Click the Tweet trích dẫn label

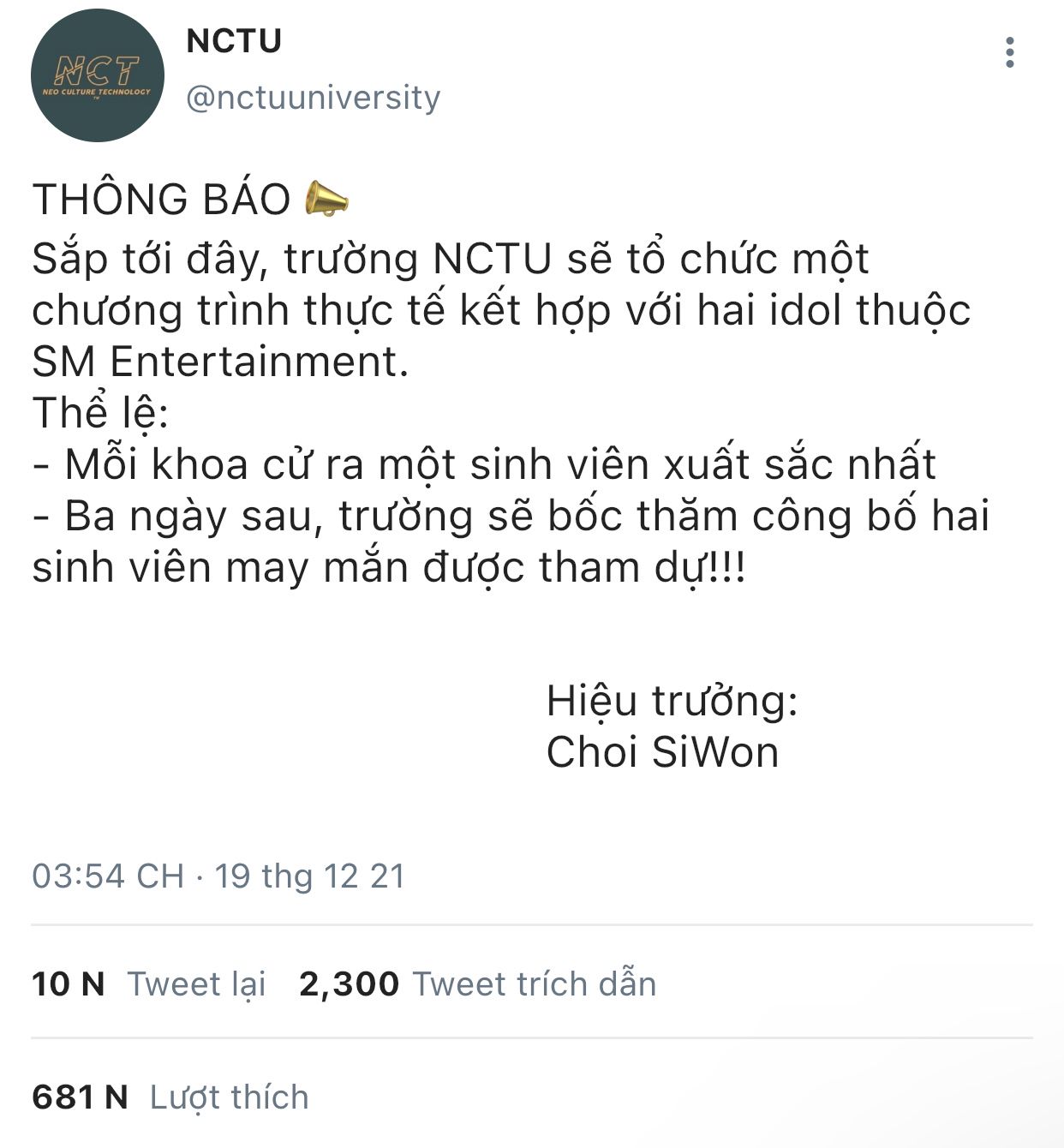(x=535, y=984)
